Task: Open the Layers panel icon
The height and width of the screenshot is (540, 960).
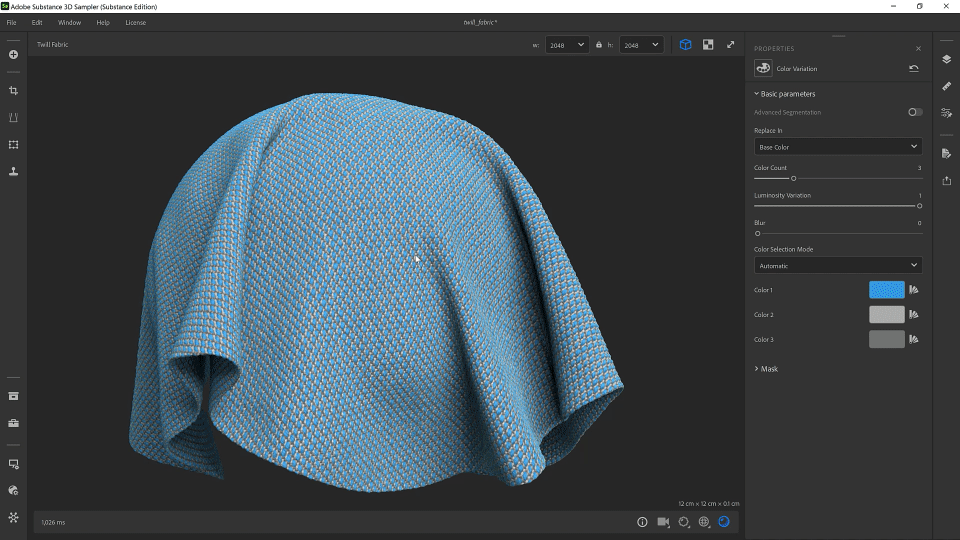Action: (946, 59)
